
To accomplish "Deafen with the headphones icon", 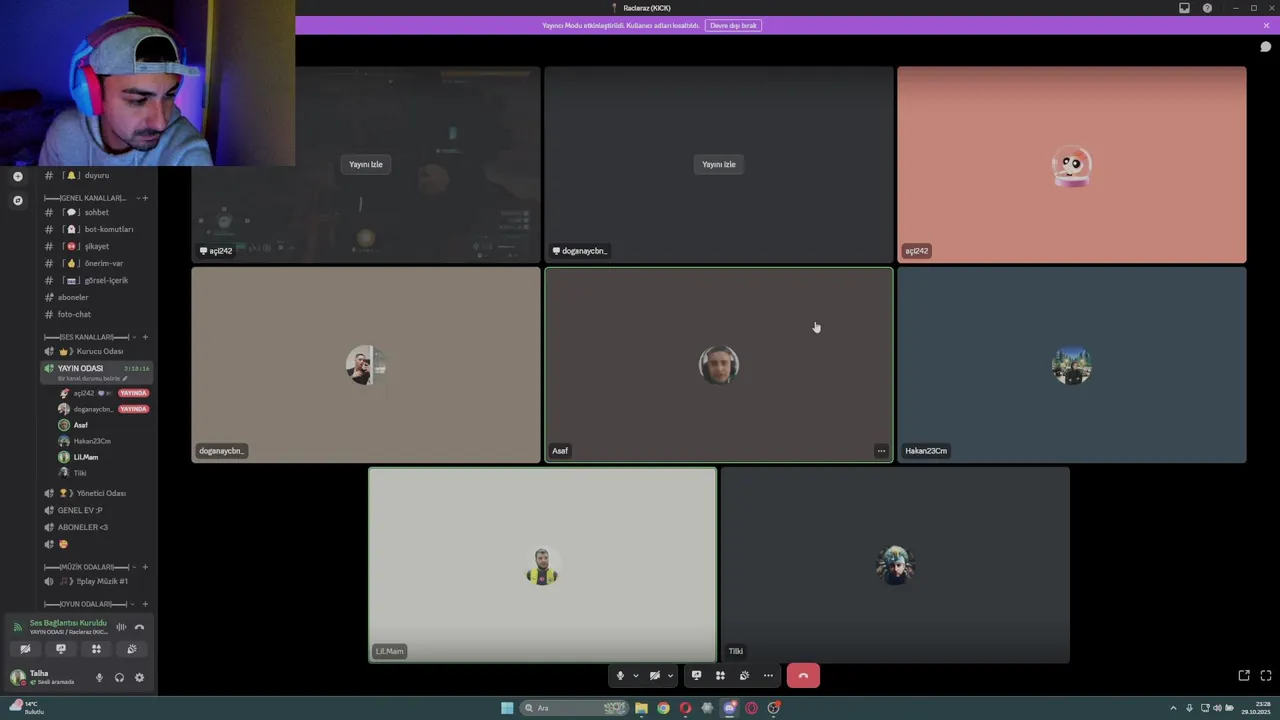I will (x=119, y=677).
